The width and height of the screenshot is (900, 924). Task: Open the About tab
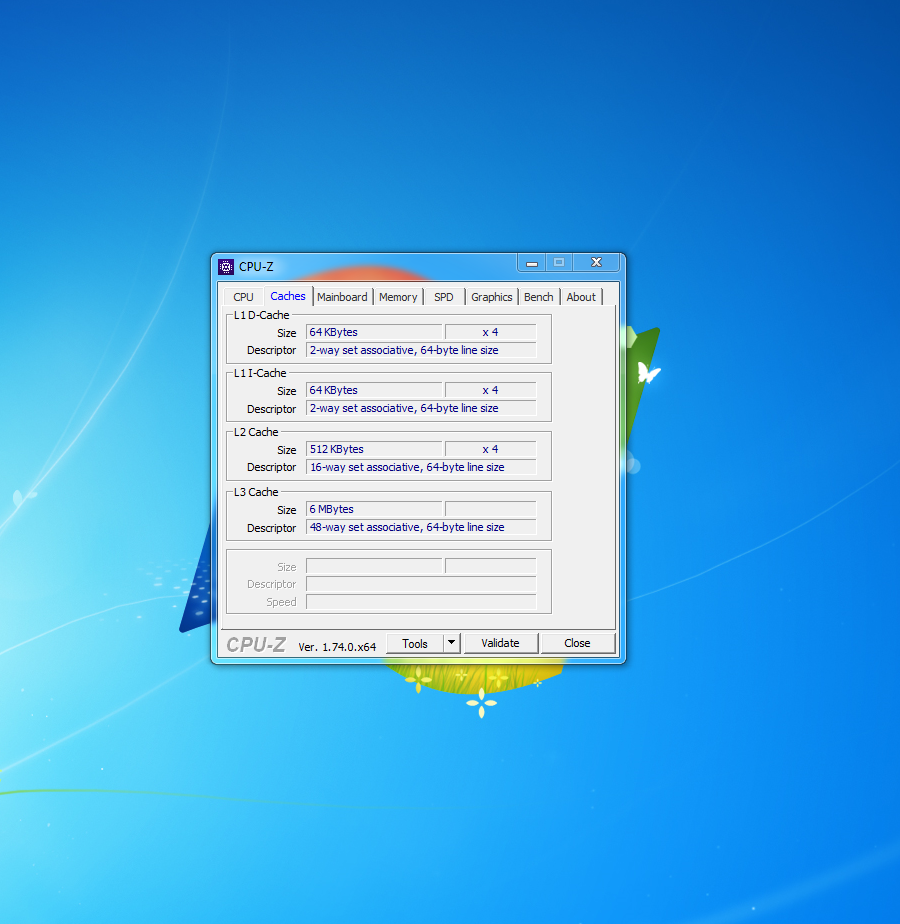[x=581, y=297]
